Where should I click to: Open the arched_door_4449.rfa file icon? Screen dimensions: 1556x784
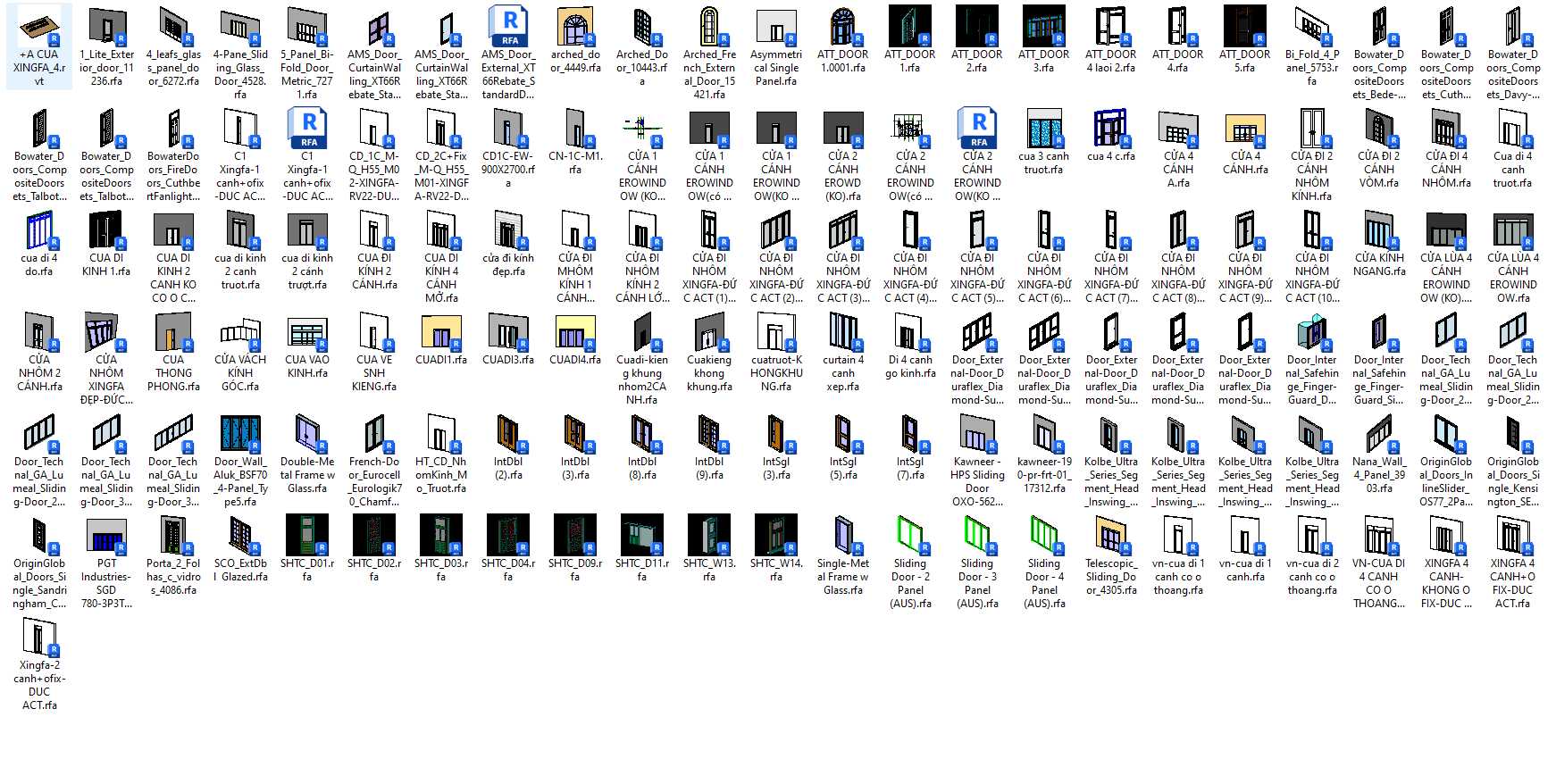click(575, 26)
